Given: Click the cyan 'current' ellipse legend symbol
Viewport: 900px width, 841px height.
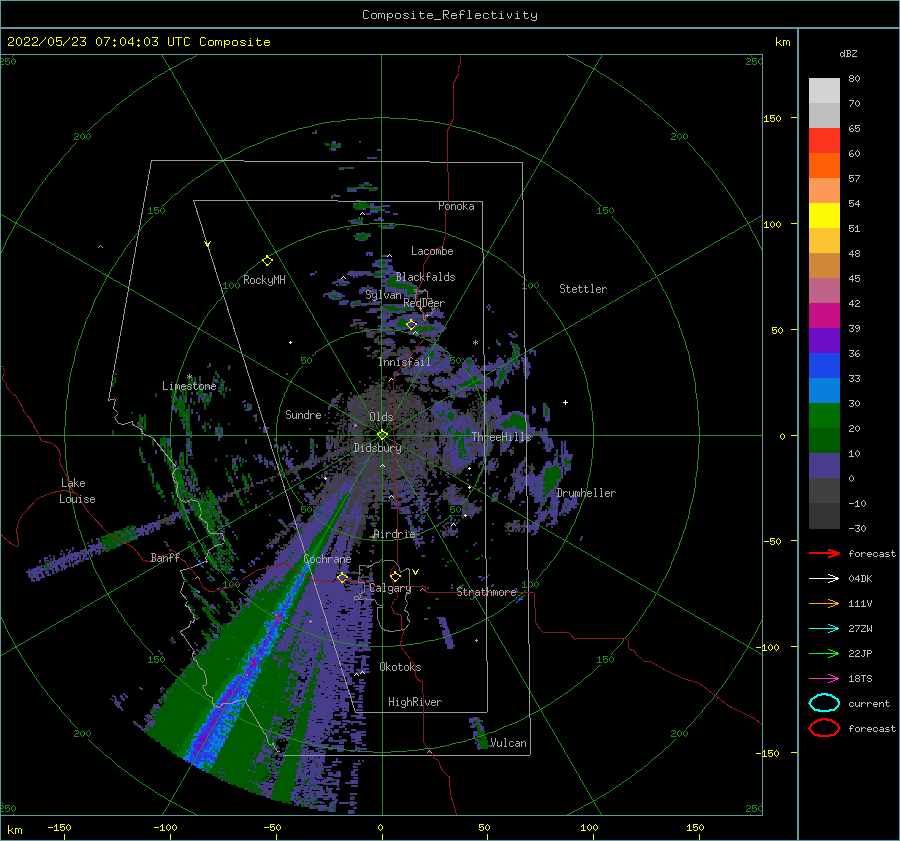Looking at the screenshot, I should click(824, 703).
